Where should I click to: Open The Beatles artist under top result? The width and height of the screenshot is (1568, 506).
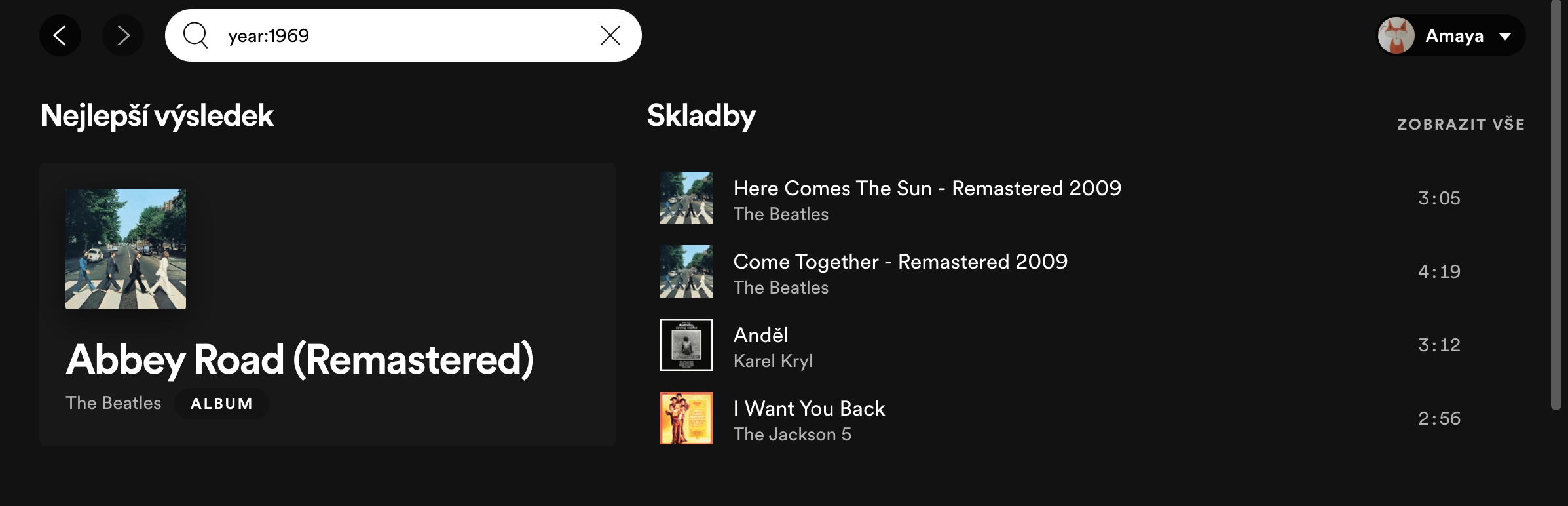pyautogui.click(x=113, y=403)
